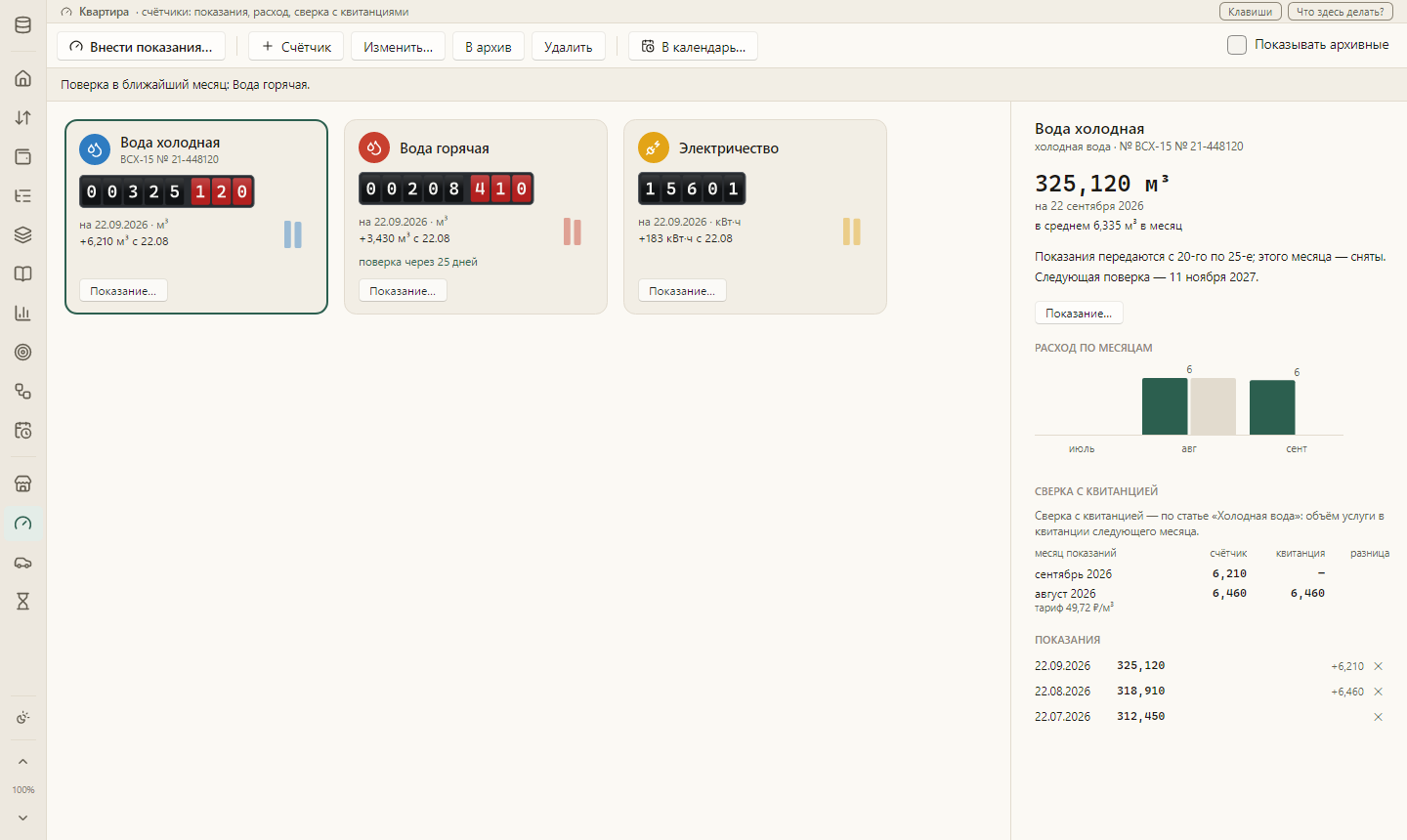Screen dimensions: 1407x840
Task: Delete the 22.09.2026 reading row
Action: 1379,666
